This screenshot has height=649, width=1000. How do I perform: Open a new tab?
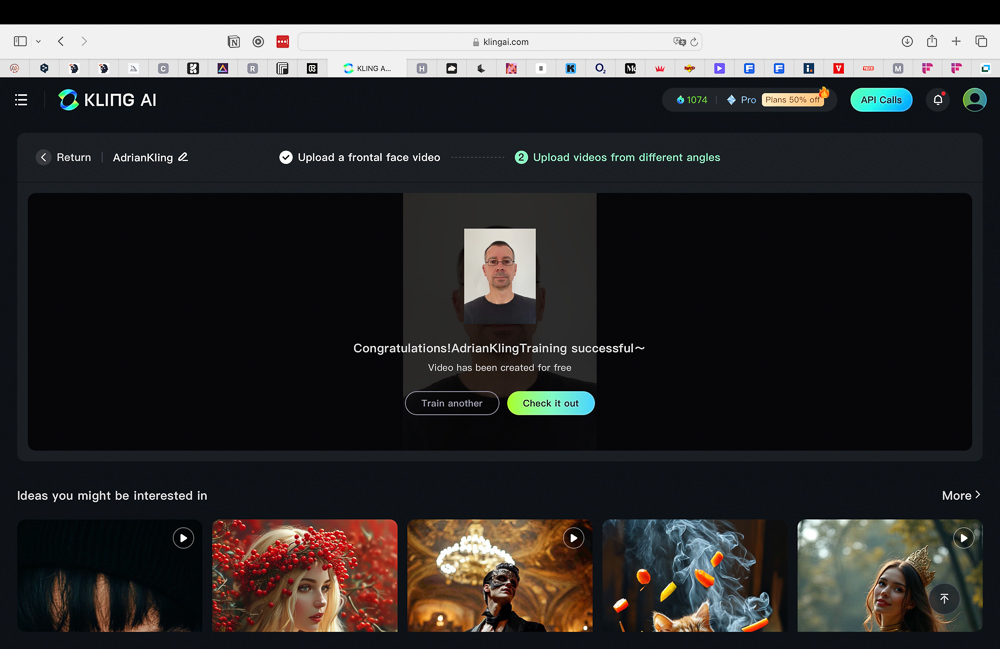(x=956, y=41)
